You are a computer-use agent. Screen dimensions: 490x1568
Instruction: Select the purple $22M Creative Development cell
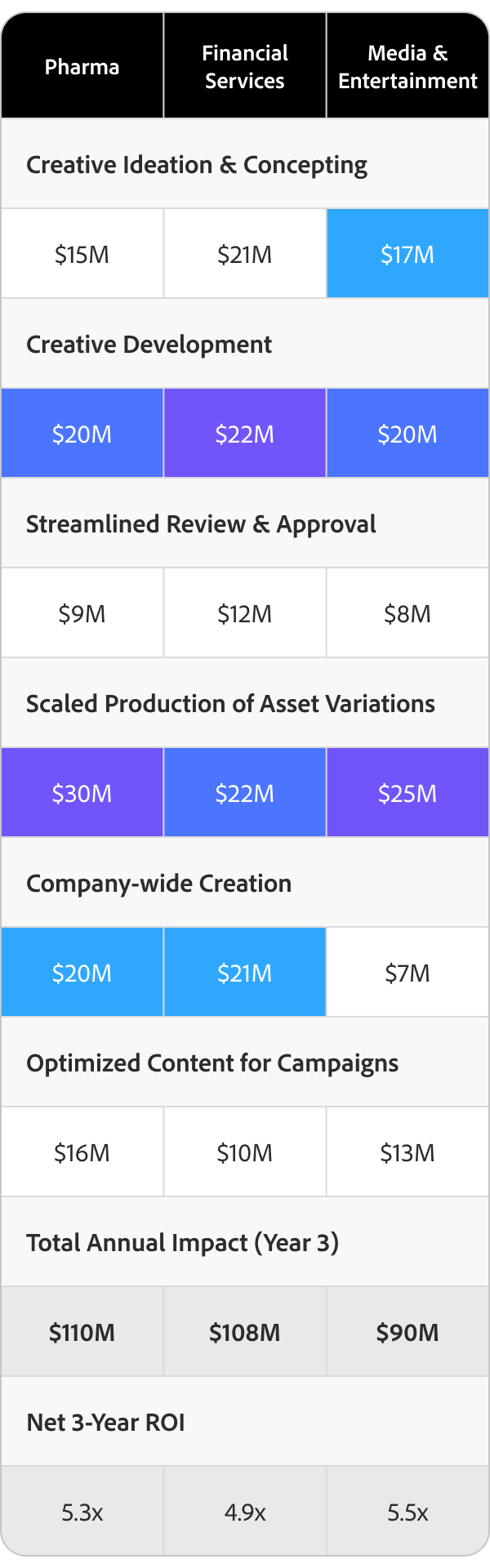245,434
